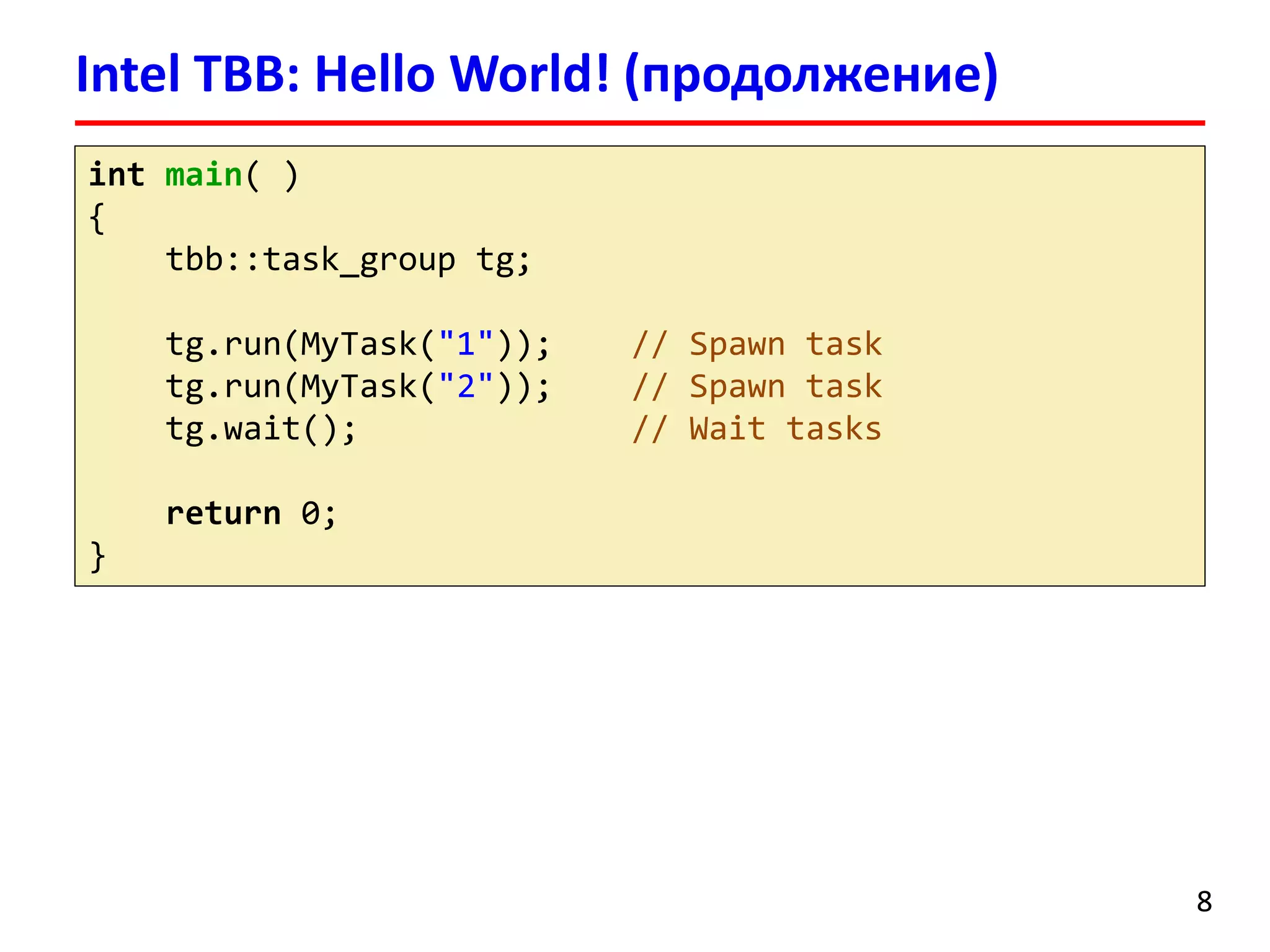The height and width of the screenshot is (952, 1270).
Task: Click '// Spawn task' comment after MyTask("2")
Action: (x=757, y=387)
